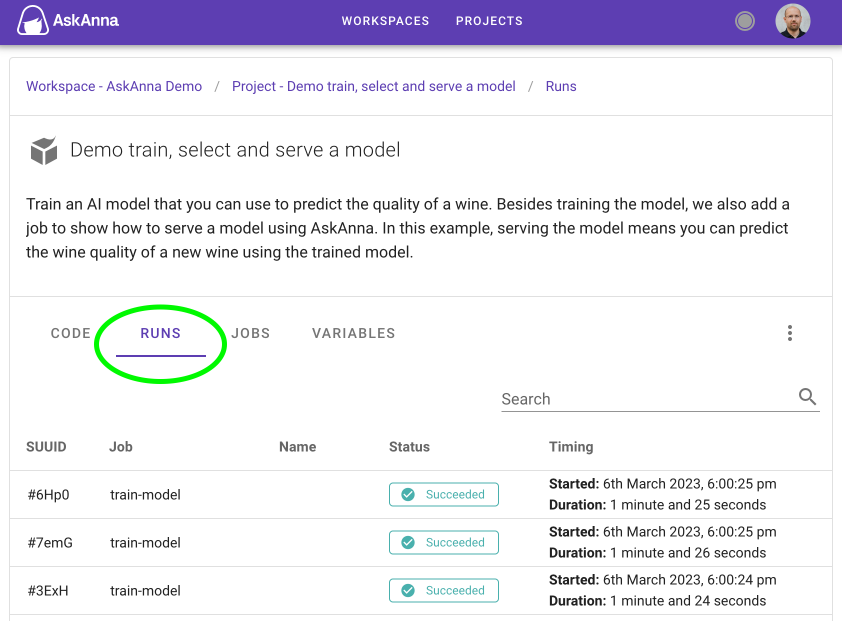
Task: Open the user profile avatar
Action: pyautogui.click(x=793, y=21)
